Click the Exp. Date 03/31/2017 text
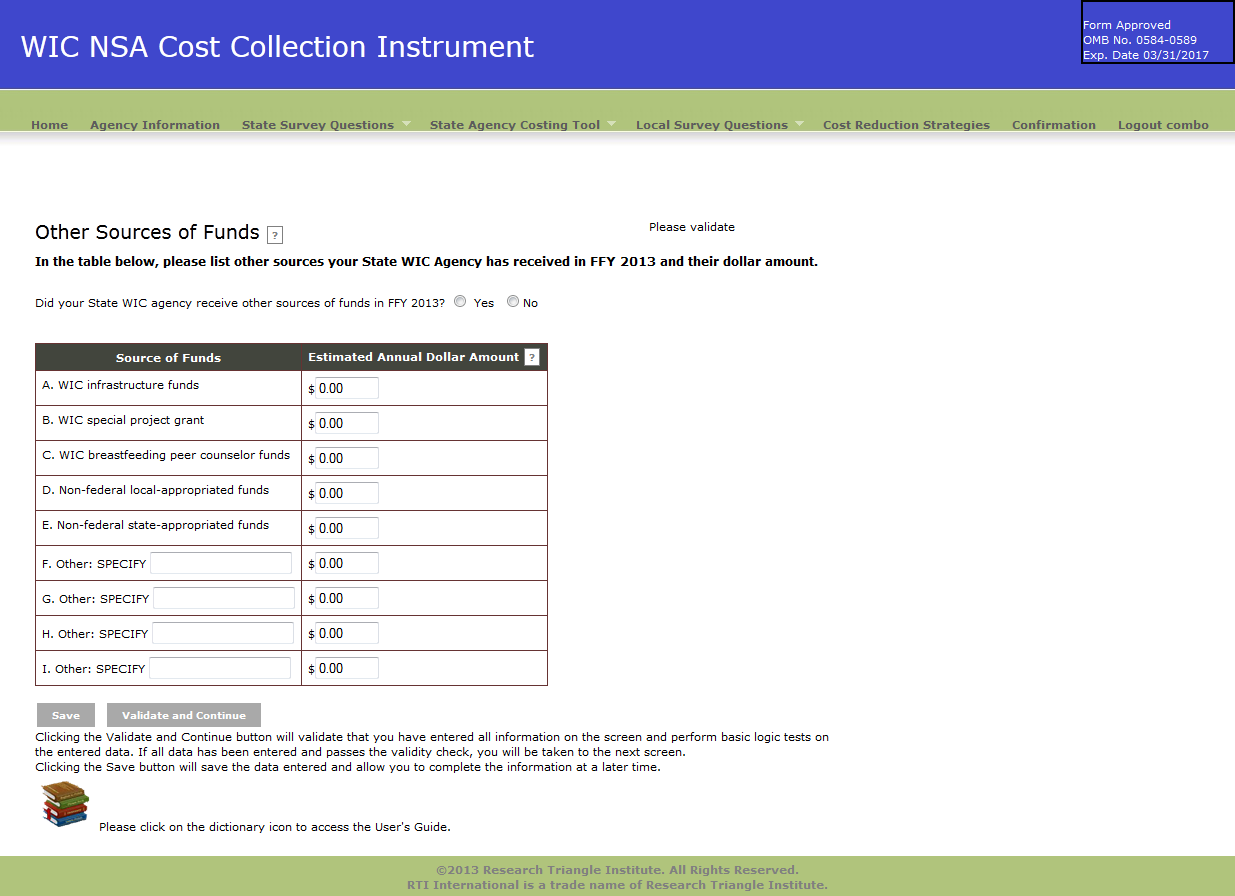This screenshot has width=1235, height=896. coord(1146,55)
